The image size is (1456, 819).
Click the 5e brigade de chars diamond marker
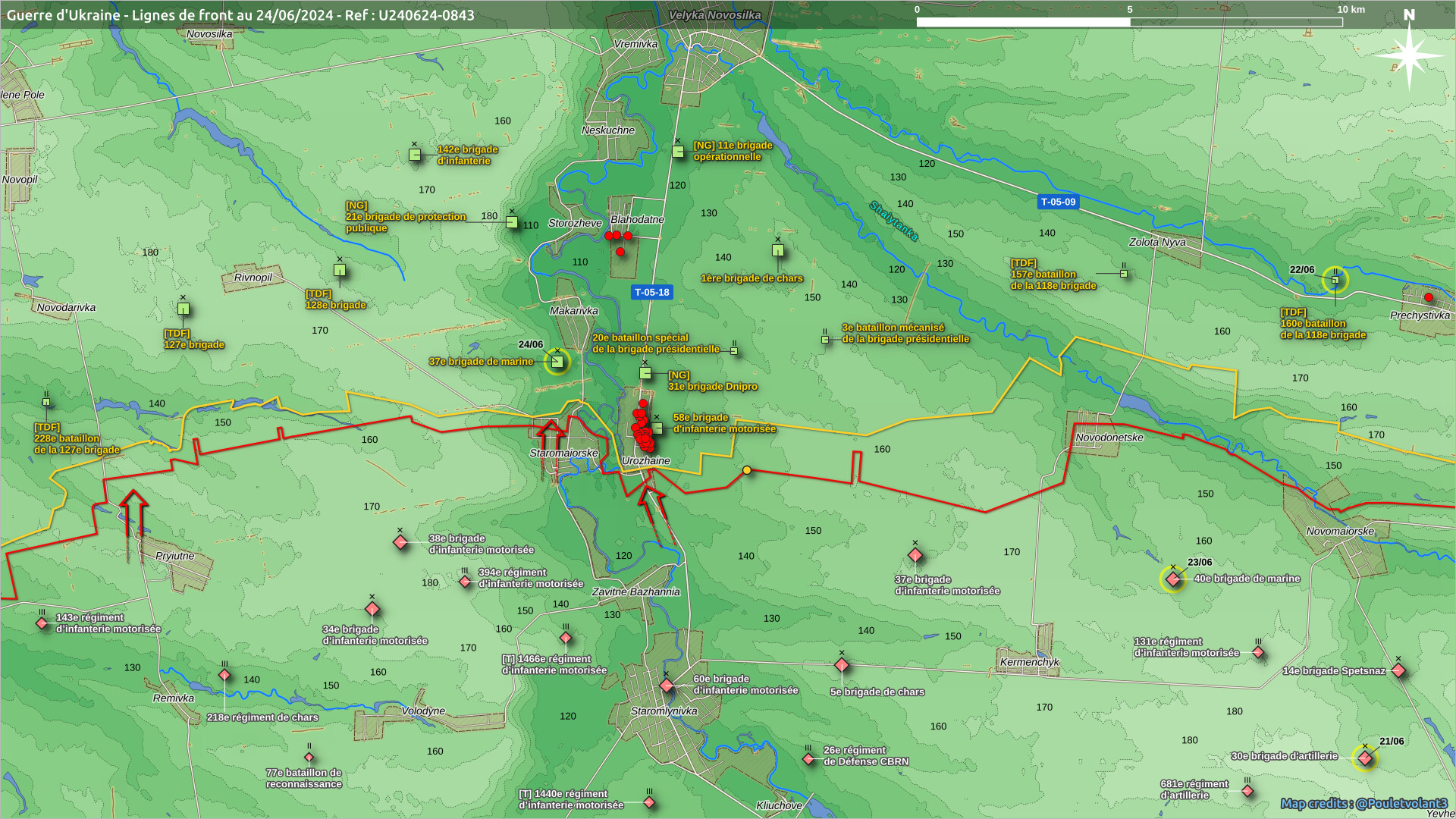click(842, 666)
